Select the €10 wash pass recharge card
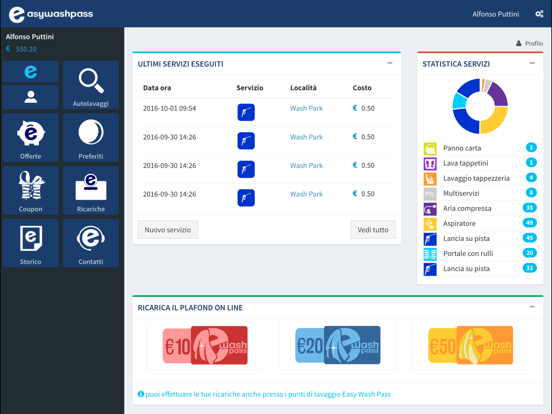The height and width of the screenshot is (414, 552). [x=205, y=345]
